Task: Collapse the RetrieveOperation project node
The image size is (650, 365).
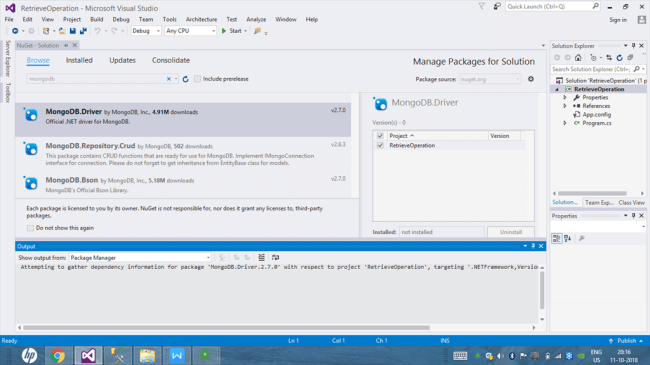Action: point(557,89)
